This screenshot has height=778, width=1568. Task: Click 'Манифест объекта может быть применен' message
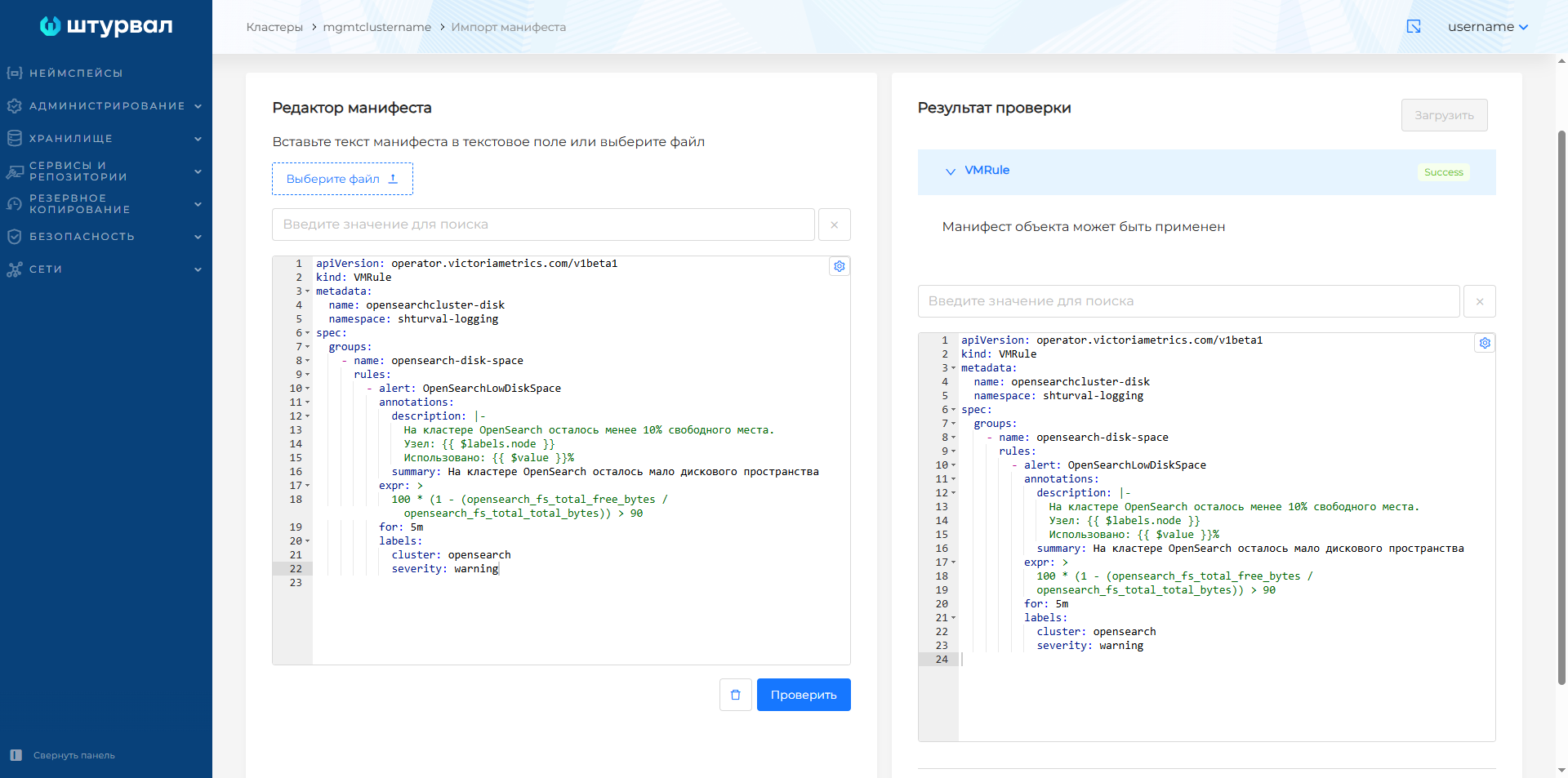[x=1084, y=227]
